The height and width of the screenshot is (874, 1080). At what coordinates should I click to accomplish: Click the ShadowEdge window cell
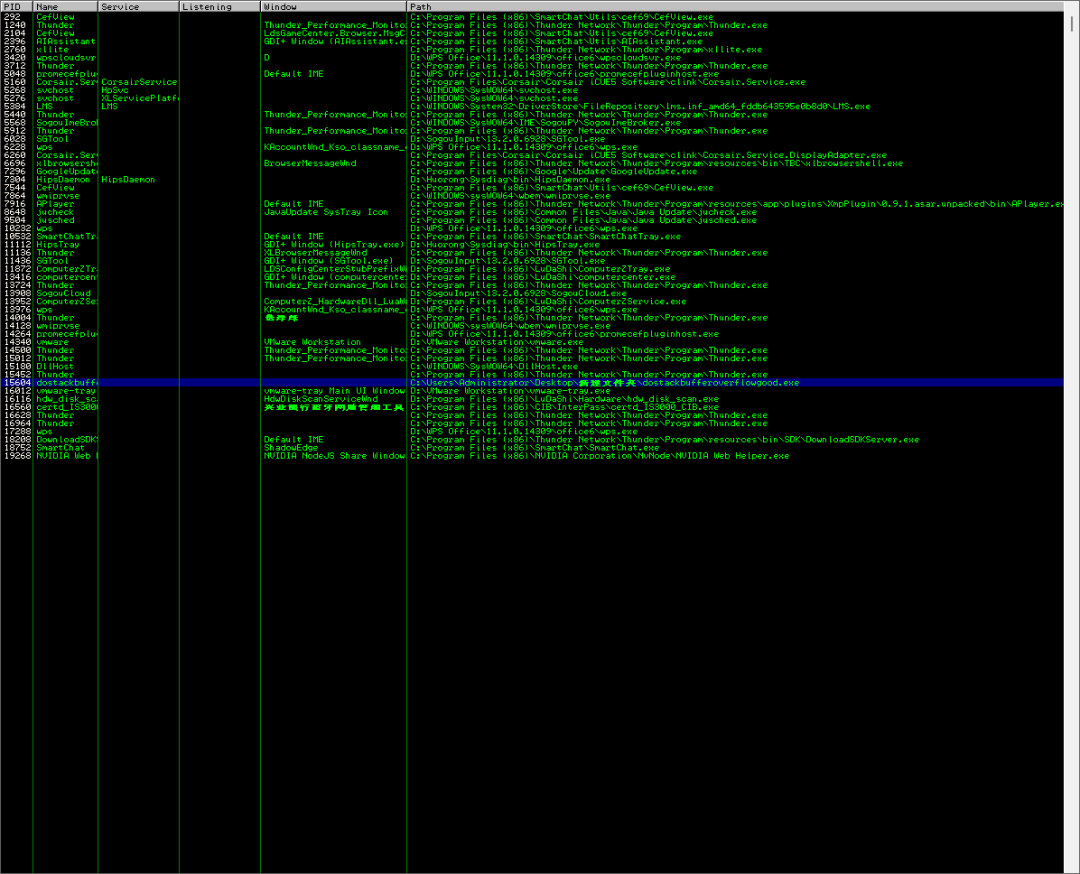click(291, 448)
